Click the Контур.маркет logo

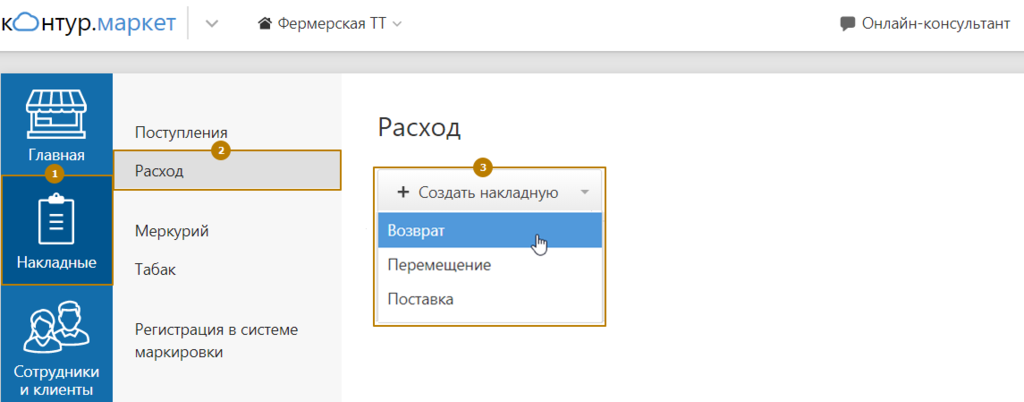coord(89,23)
